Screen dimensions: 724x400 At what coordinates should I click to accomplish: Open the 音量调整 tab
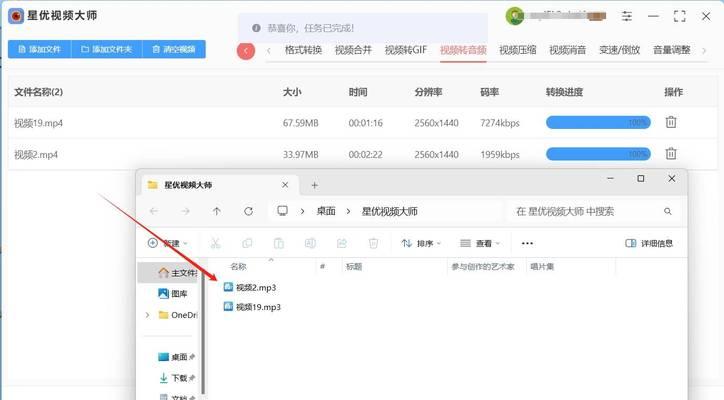[671, 50]
